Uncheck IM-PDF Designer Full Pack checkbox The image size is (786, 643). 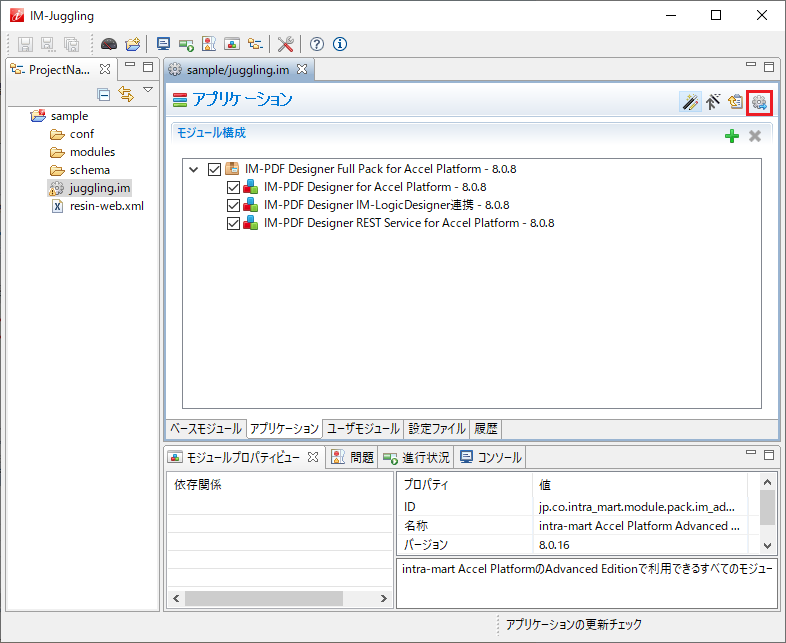coord(214,169)
